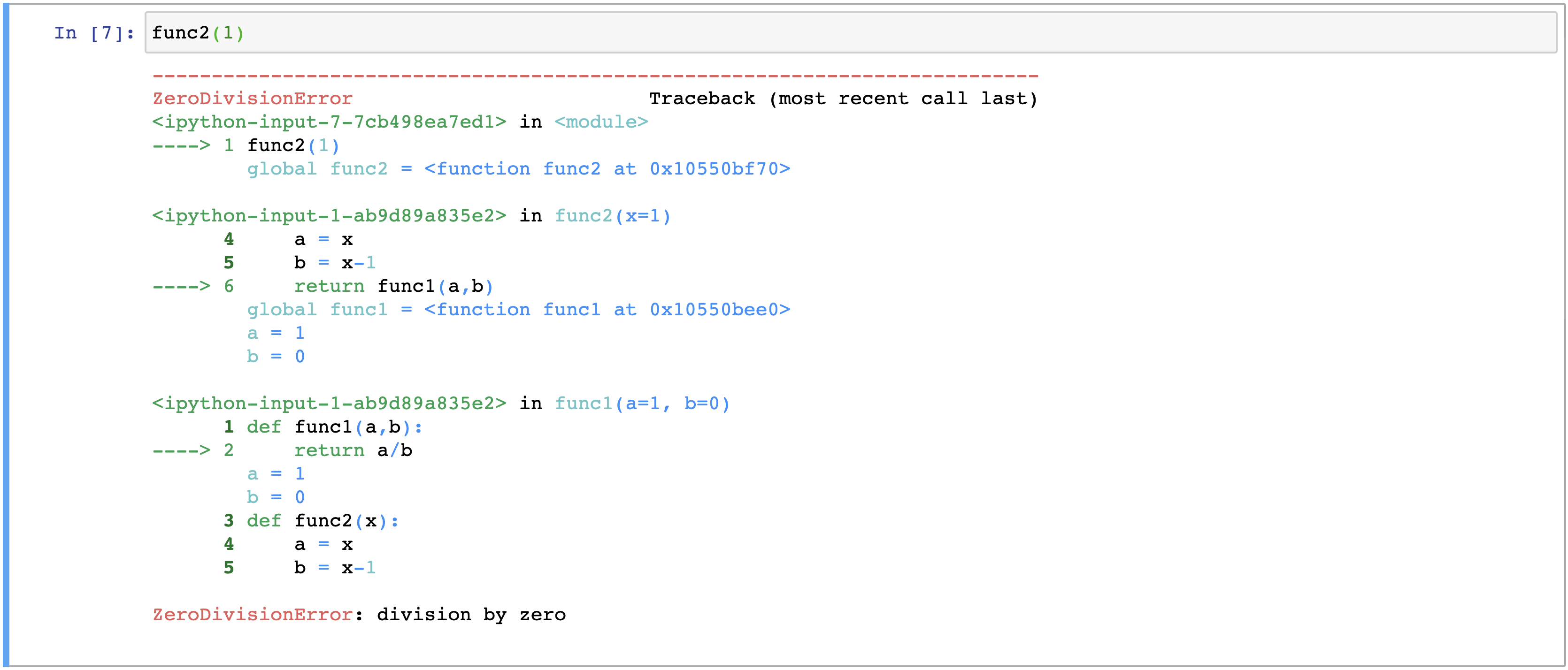Click the arrowed line '1 func2(1)' in traceback

tap(246, 145)
